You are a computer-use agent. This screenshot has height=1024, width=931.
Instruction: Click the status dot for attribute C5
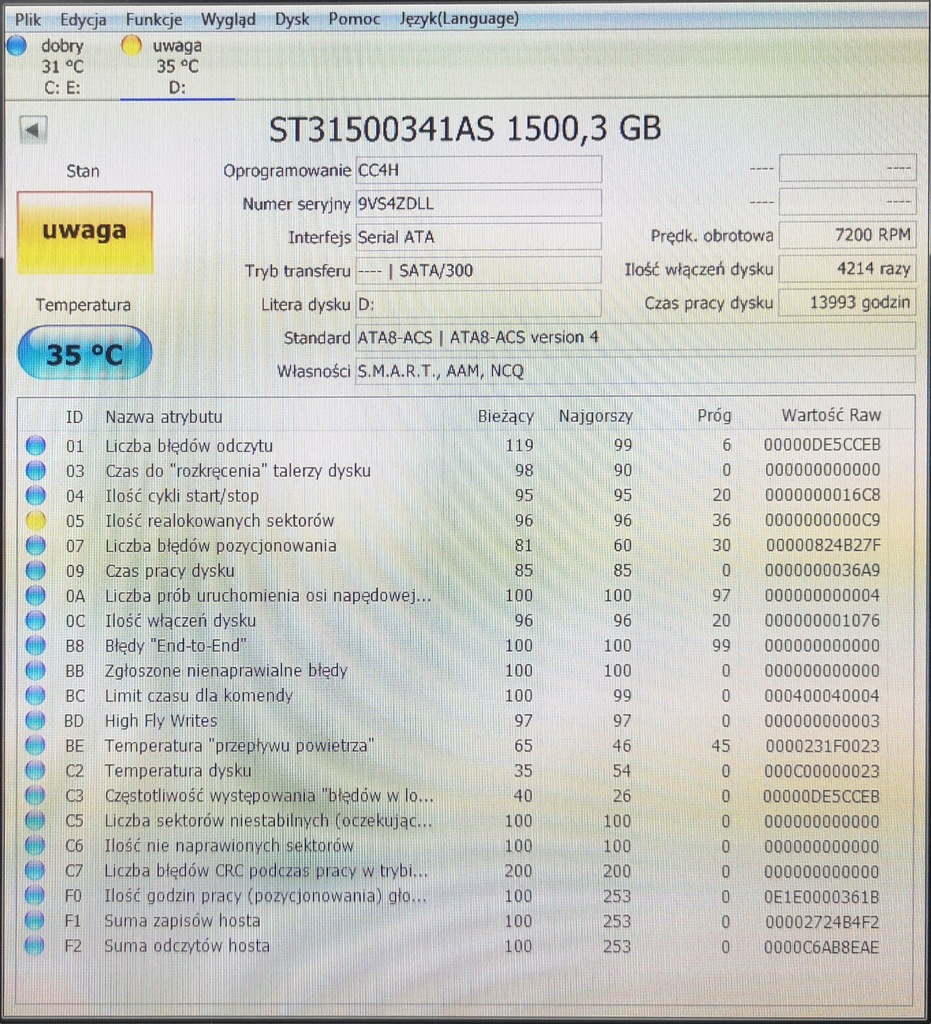35,821
